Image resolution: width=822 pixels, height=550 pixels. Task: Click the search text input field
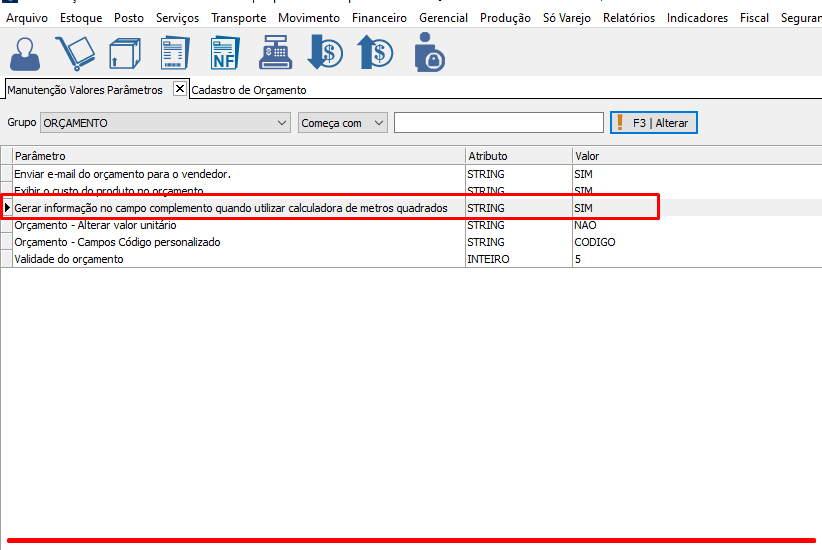pyautogui.click(x=498, y=123)
